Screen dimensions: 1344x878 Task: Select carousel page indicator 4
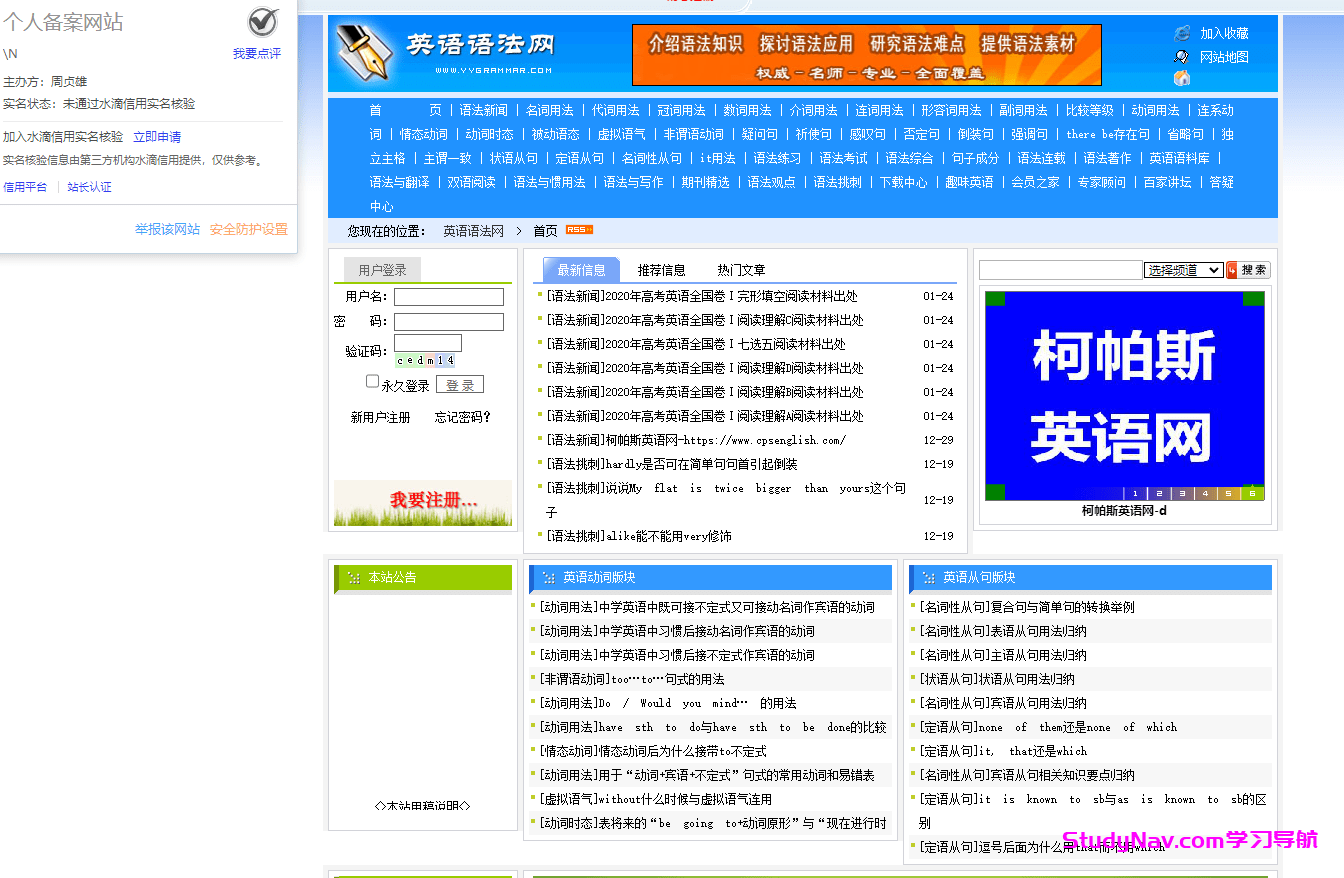point(1205,493)
